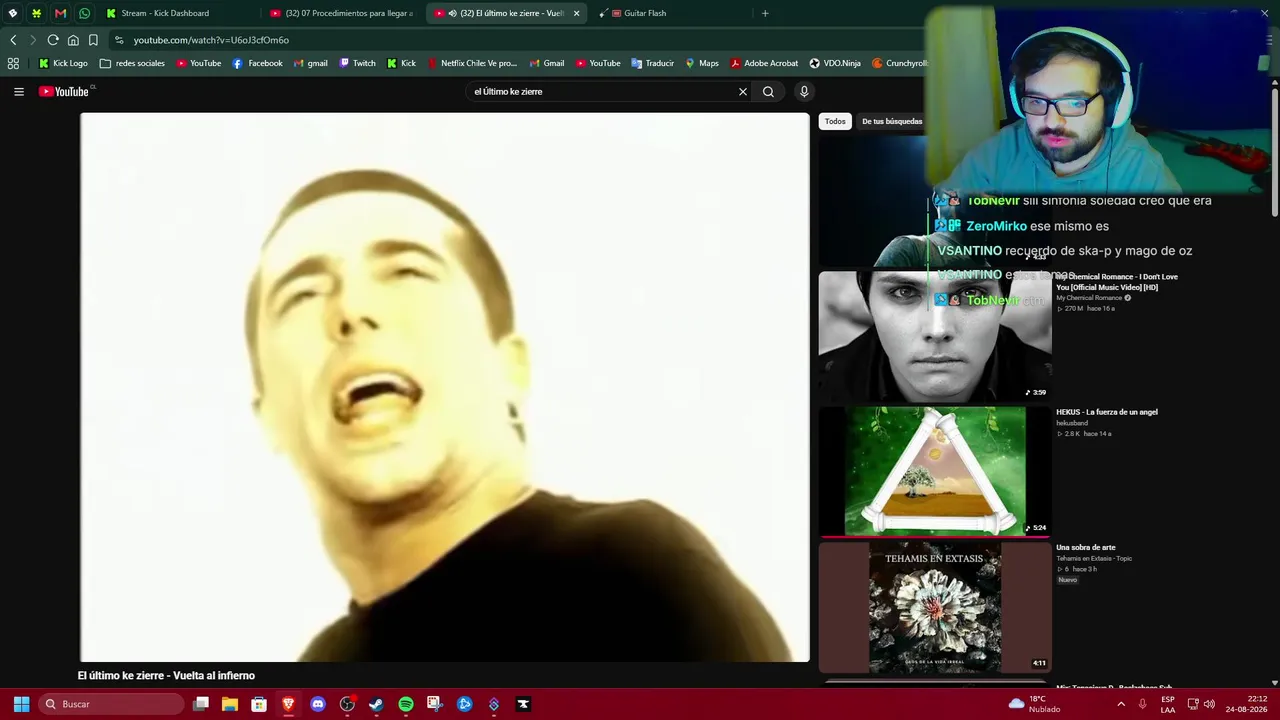This screenshot has width=1280, height=720.
Task: Open the taskbar microphone indicator
Action: [1143, 704]
